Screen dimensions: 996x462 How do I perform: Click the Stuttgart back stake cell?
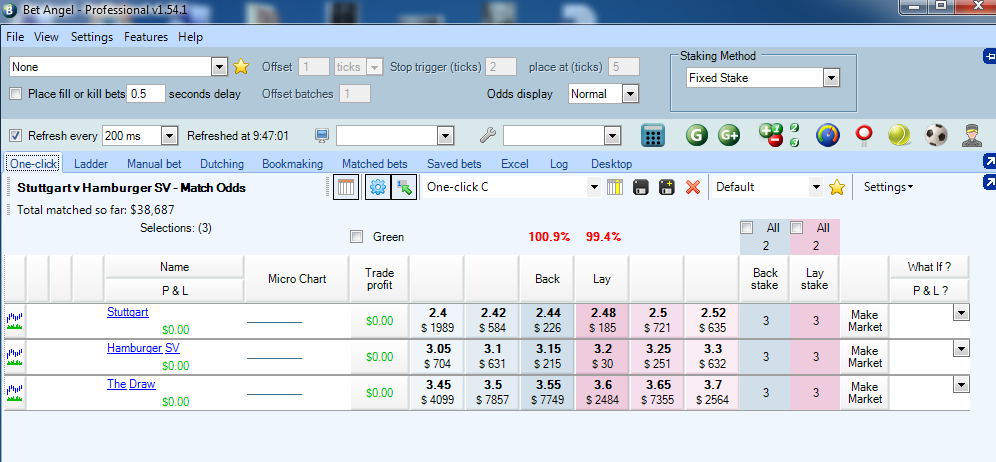coord(765,321)
